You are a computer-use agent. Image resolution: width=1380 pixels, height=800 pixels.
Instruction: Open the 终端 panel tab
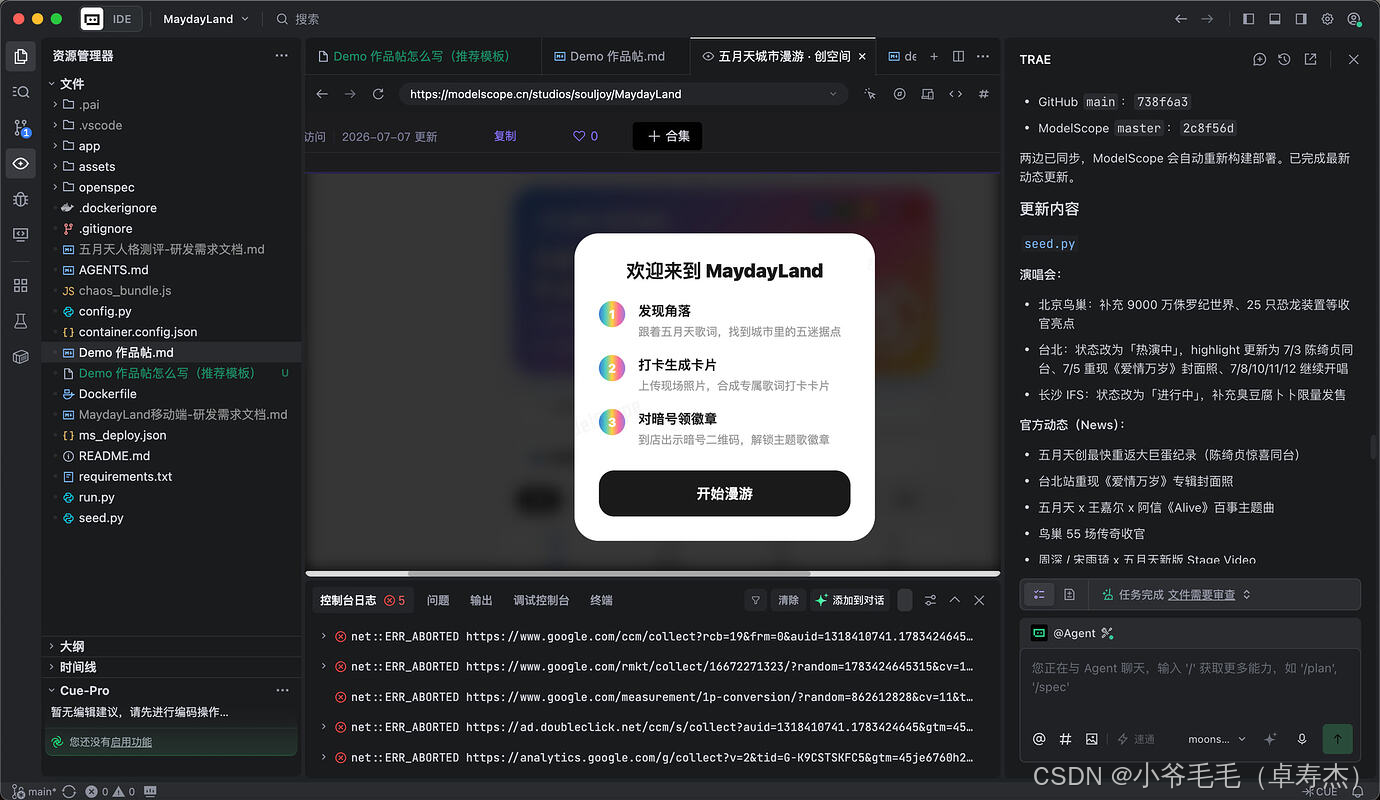click(x=601, y=600)
